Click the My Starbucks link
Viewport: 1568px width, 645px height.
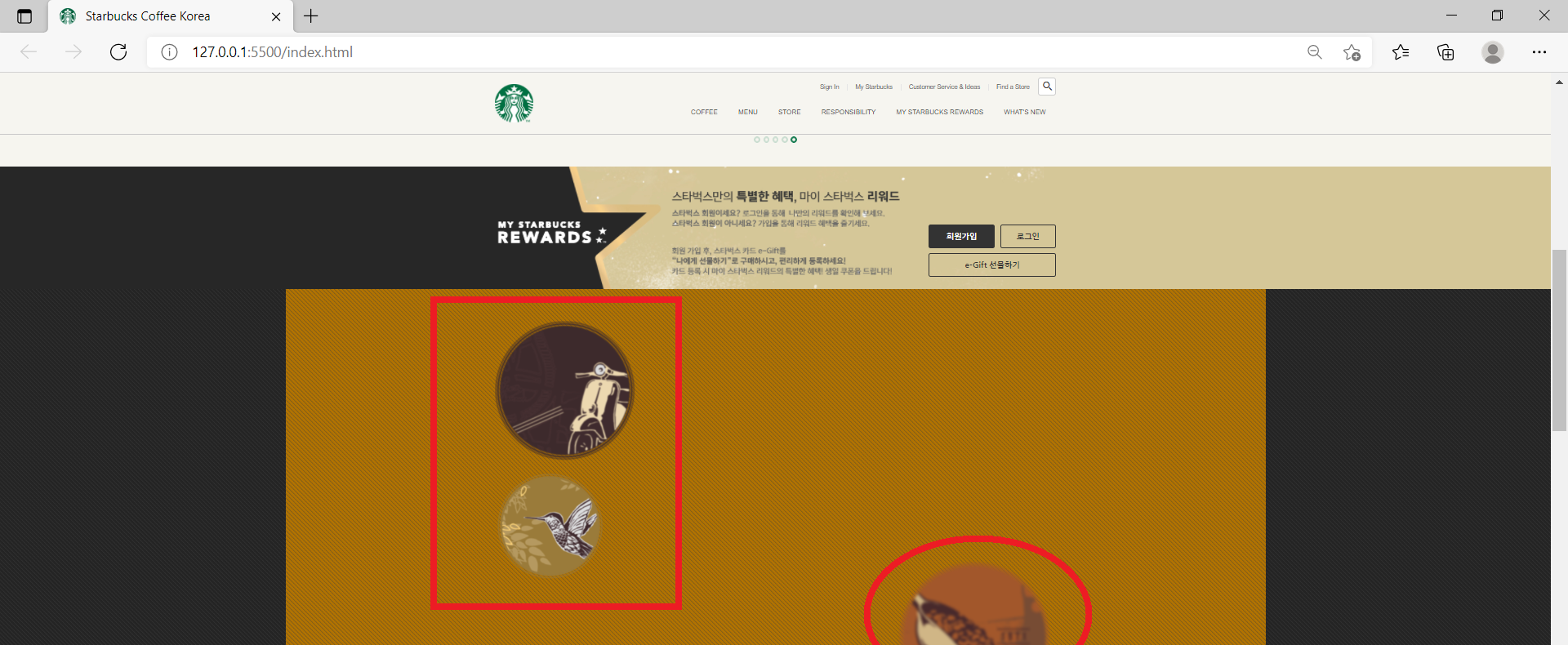(874, 87)
